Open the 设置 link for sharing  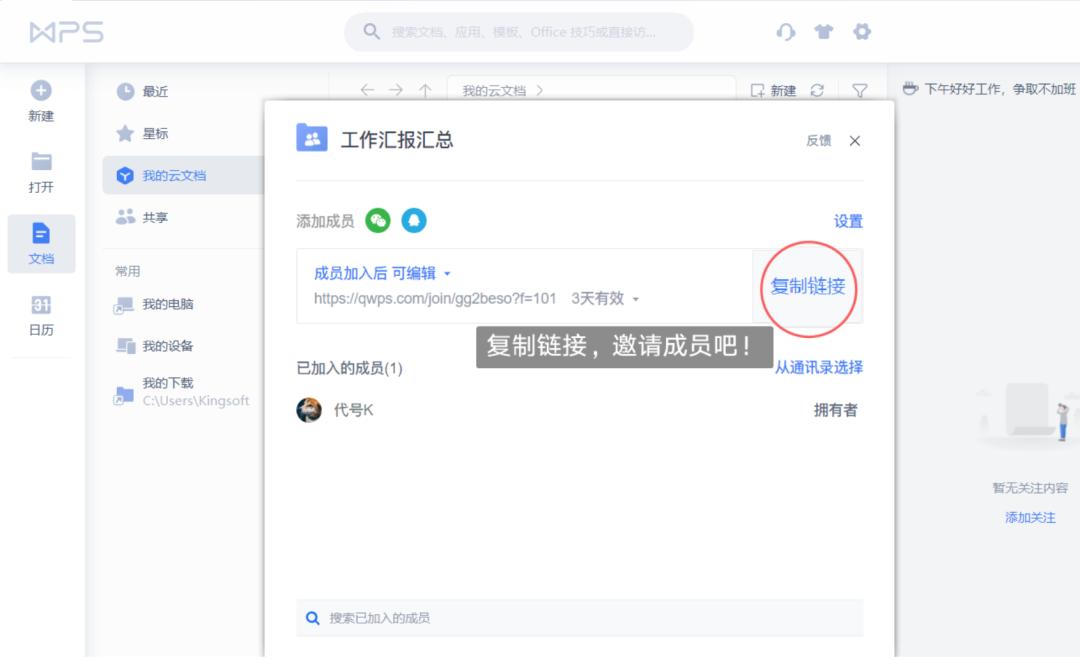click(847, 221)
